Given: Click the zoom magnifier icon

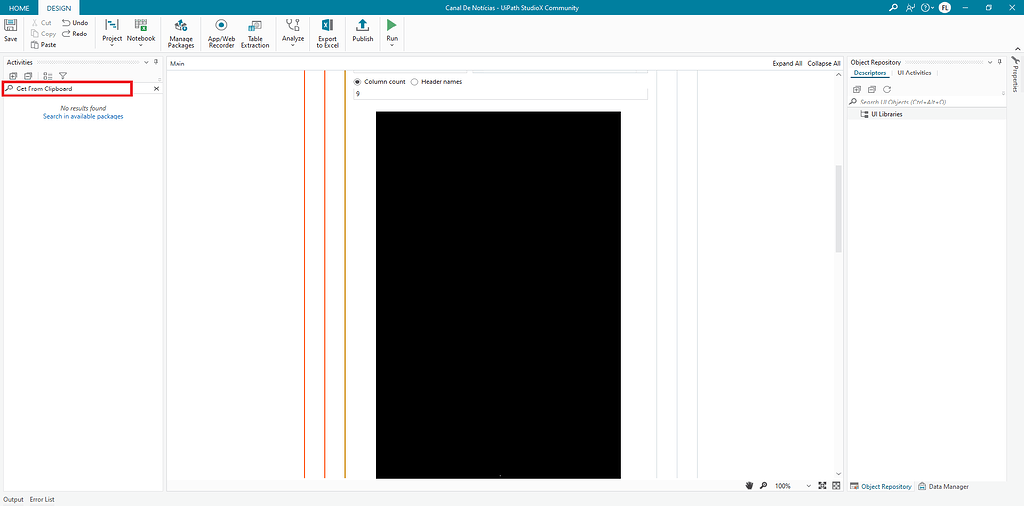Looking at the screenshot, I should pyautogui.click(x=763, y=486).
